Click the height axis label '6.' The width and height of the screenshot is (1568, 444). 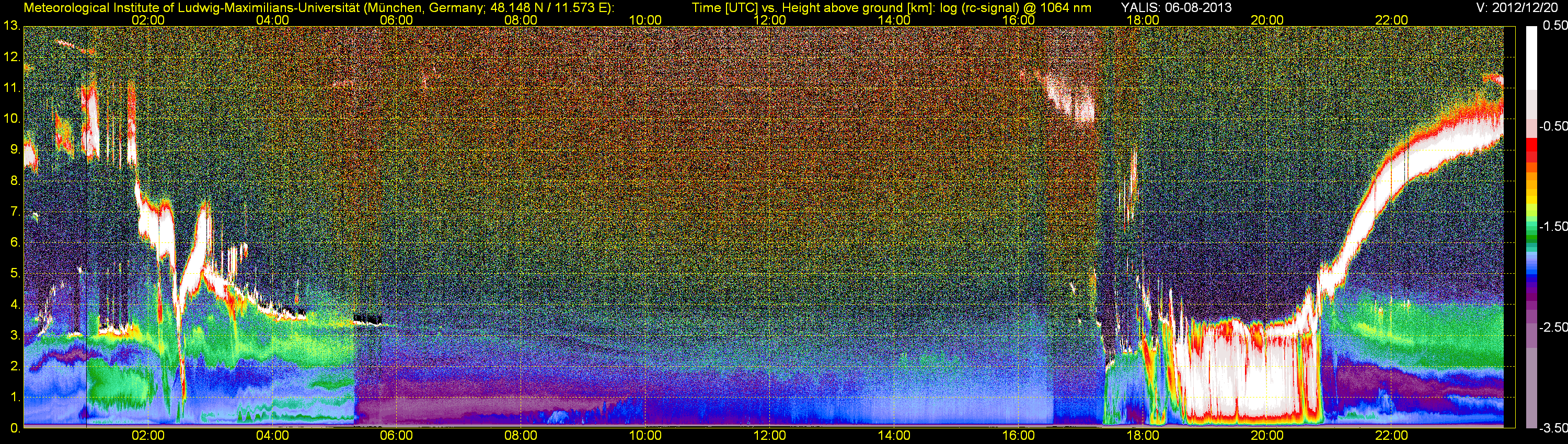[x=15, y=243]
